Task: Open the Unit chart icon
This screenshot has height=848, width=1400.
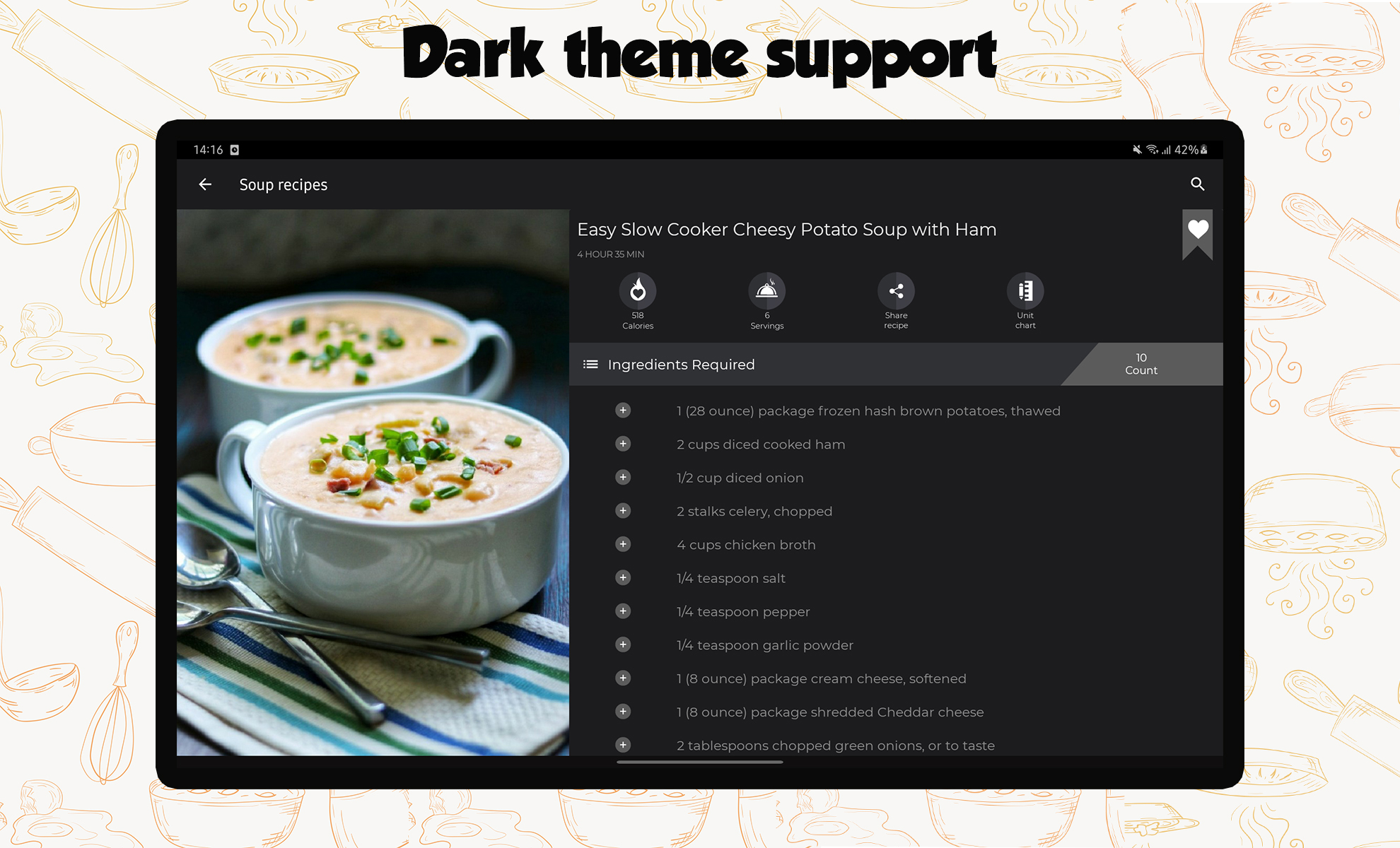Action: 1025,290
